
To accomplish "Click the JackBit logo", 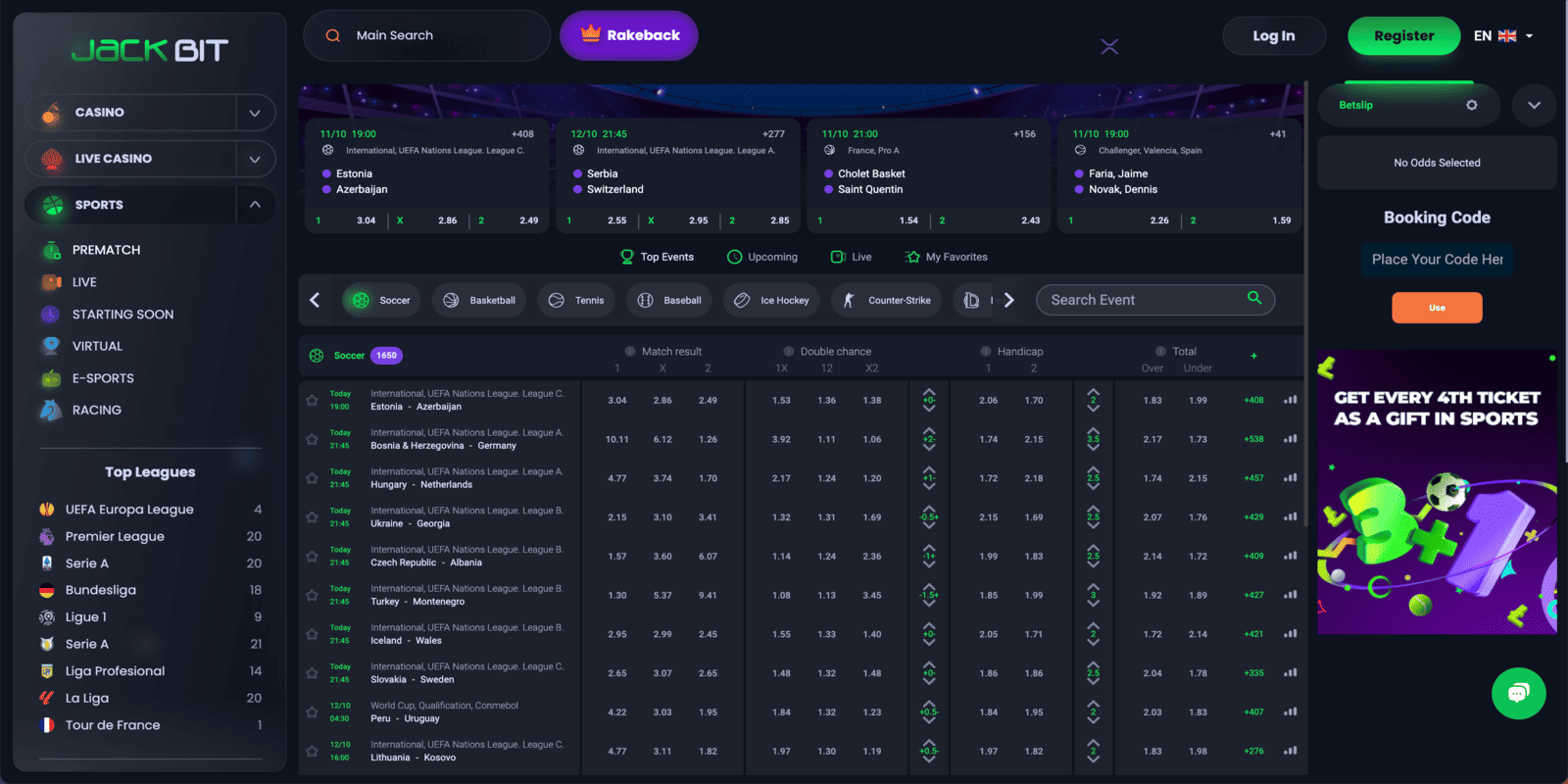I will pyautogui.click(x=150, y=50).
